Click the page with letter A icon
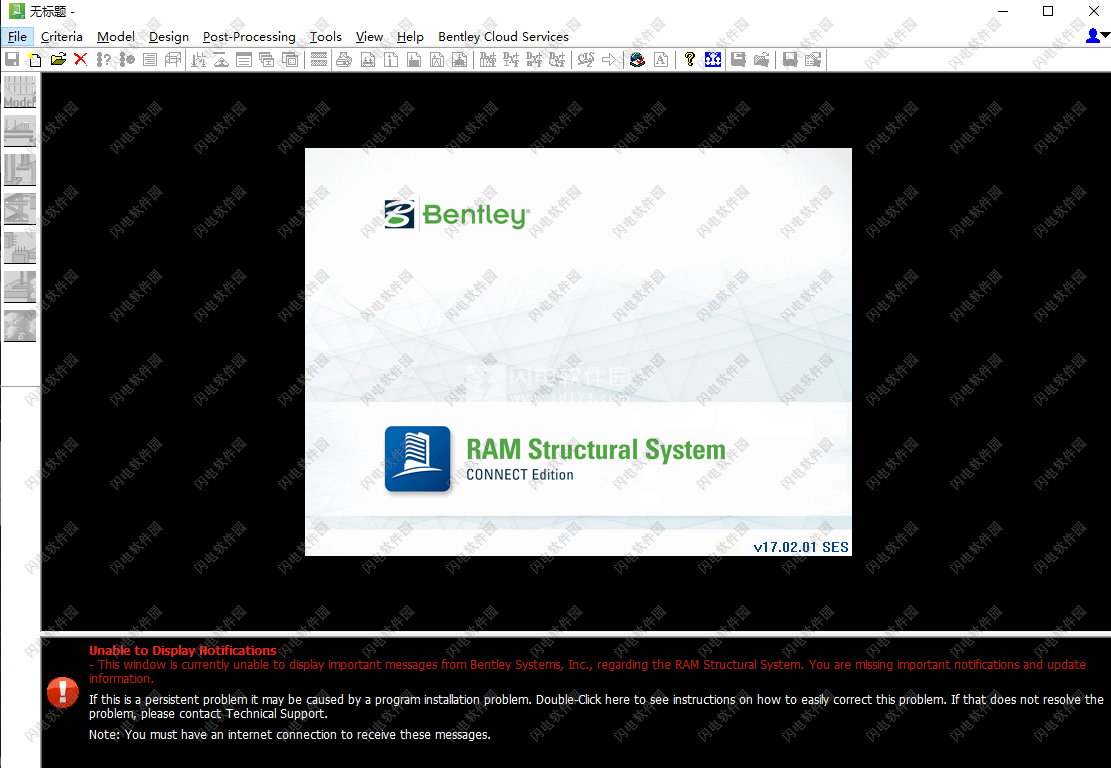This screenshot has width=1111, height=768. [x=660, y=60]
